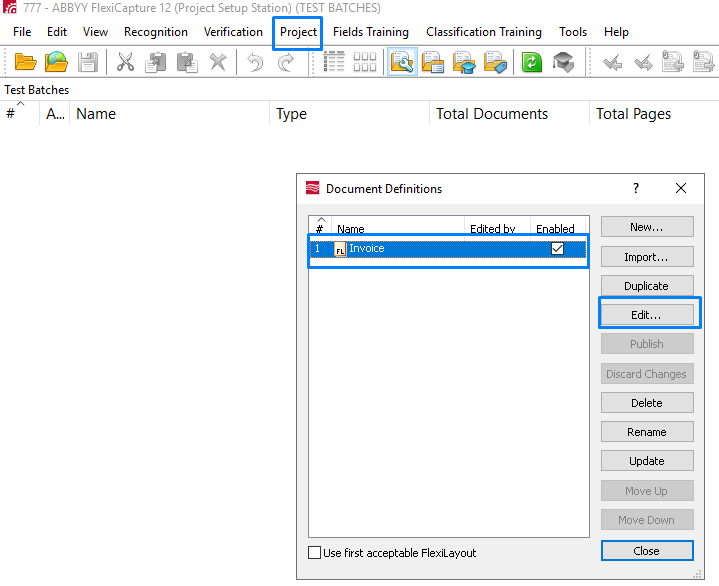The width and height of the screenshot is (719, 586).
Task: Click the Delete X toolbar icon
Action: [218, 62]
